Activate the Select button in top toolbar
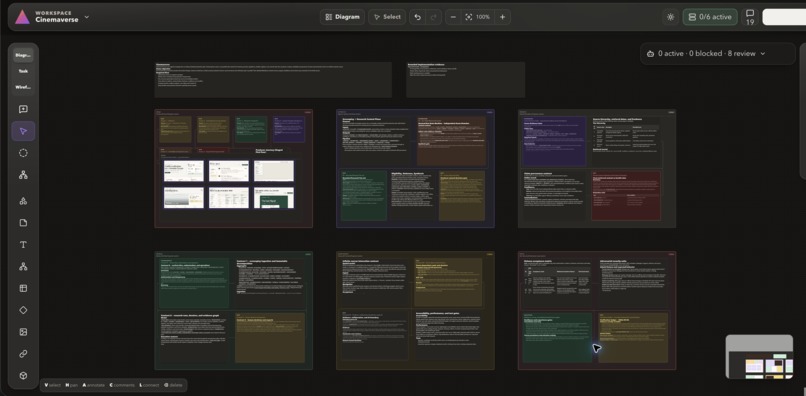The height and width of the screenshot is (396, 806). pos(387,17)
